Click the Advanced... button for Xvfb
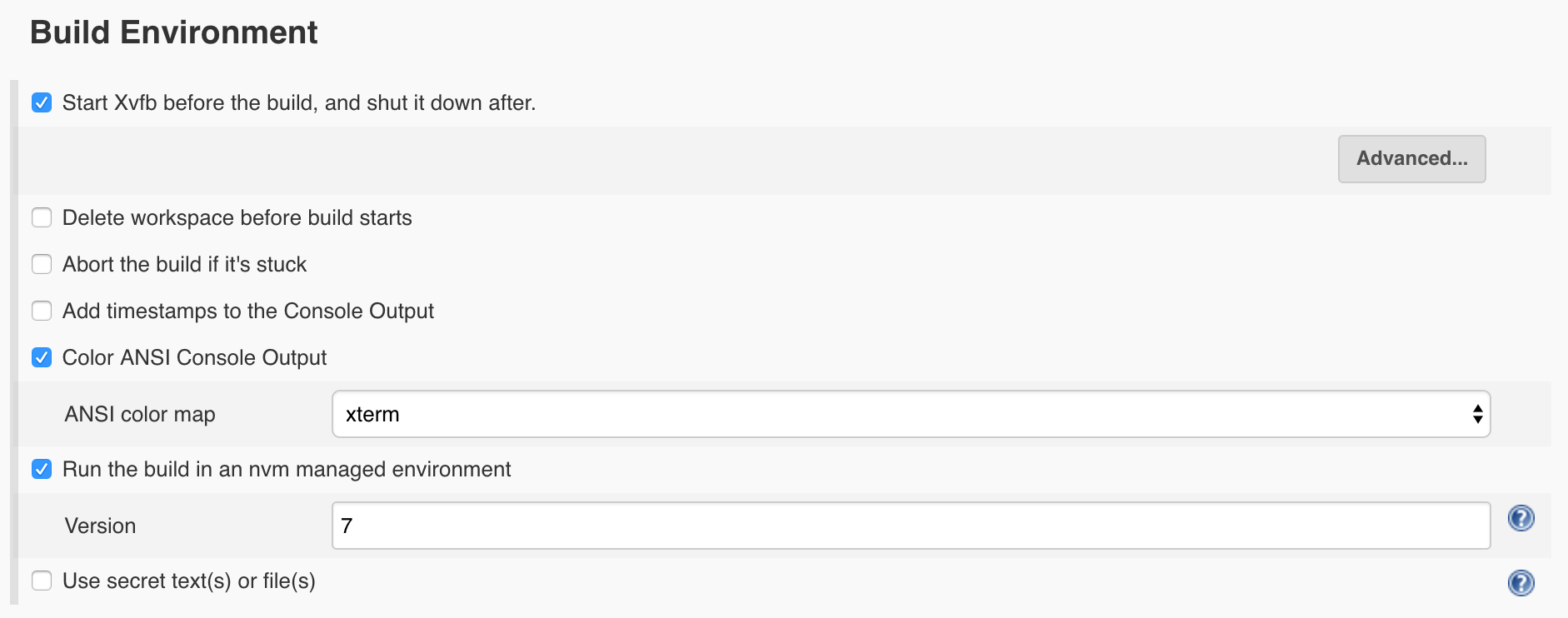The width and height of the screenshot is (1568, 618). point(1411,158)
